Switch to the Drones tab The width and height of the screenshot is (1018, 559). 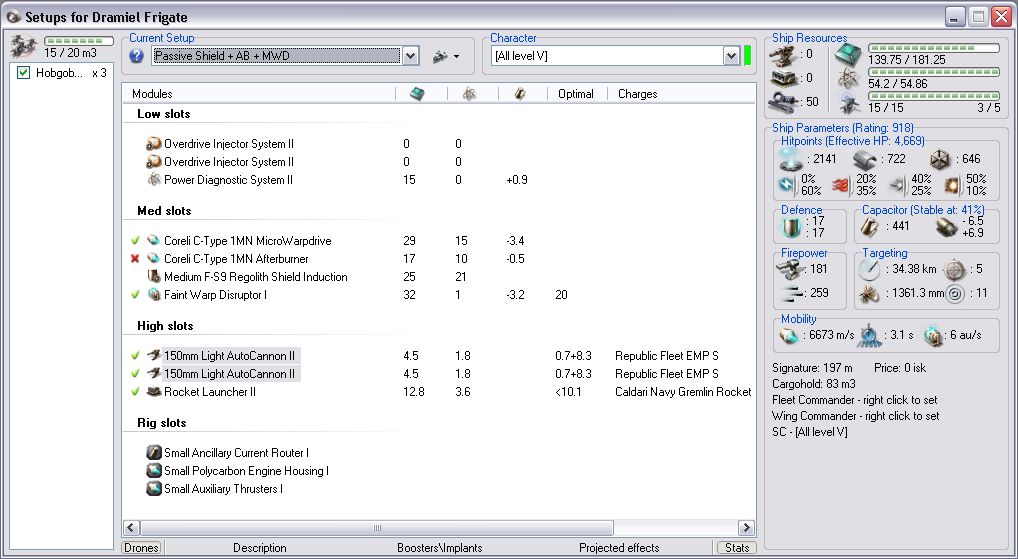coord(141,547)
